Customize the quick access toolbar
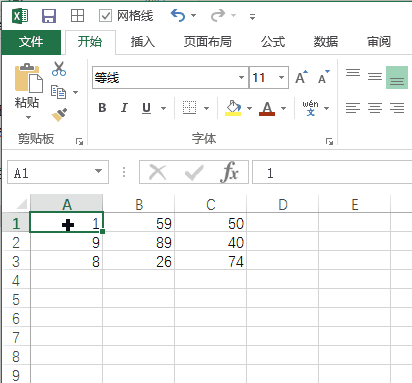Image resolution: width=412 pixels, height=383 pixels. click(252, 16)
